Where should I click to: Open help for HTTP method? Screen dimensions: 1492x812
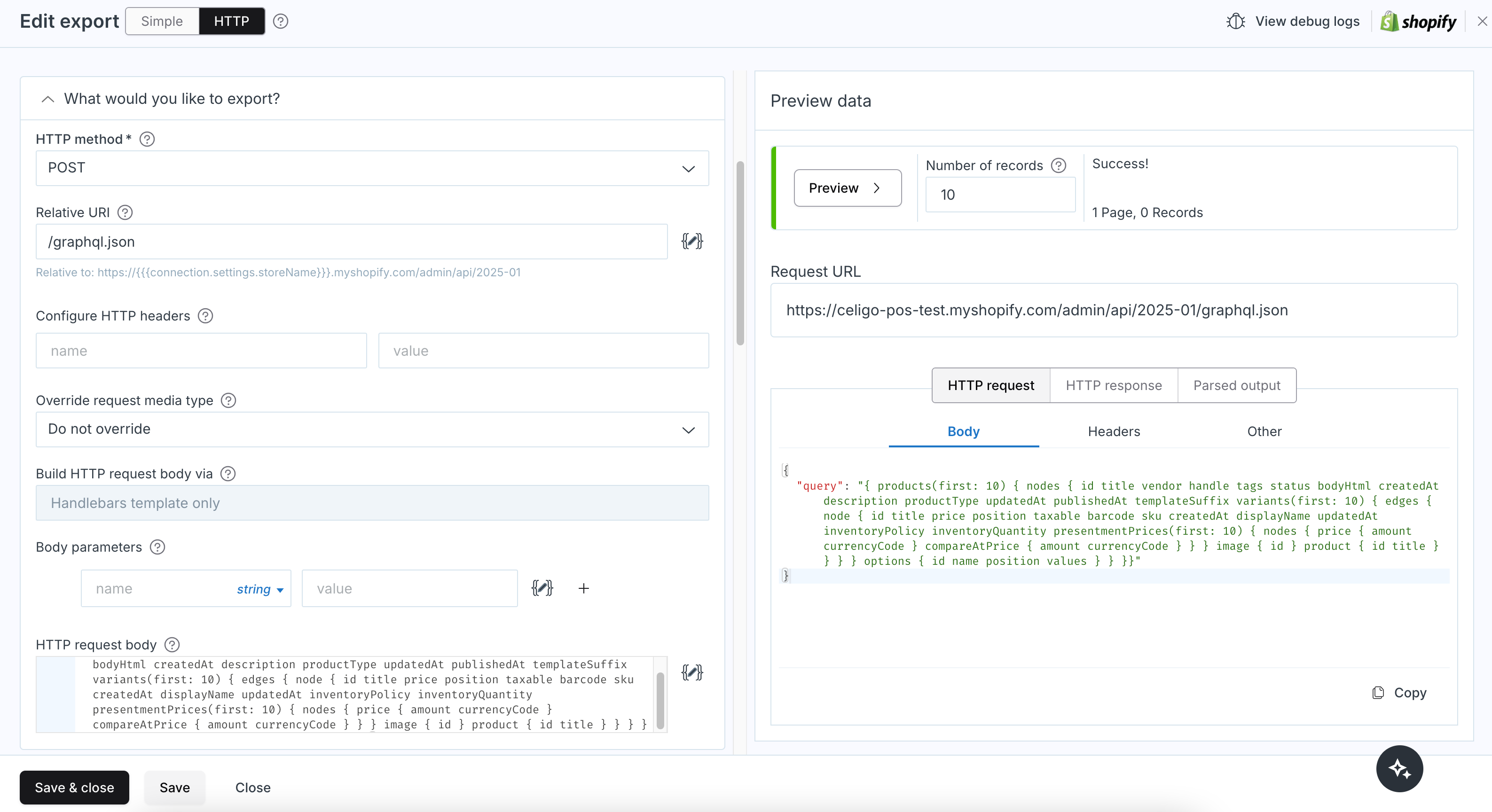(x=147, y=139)
